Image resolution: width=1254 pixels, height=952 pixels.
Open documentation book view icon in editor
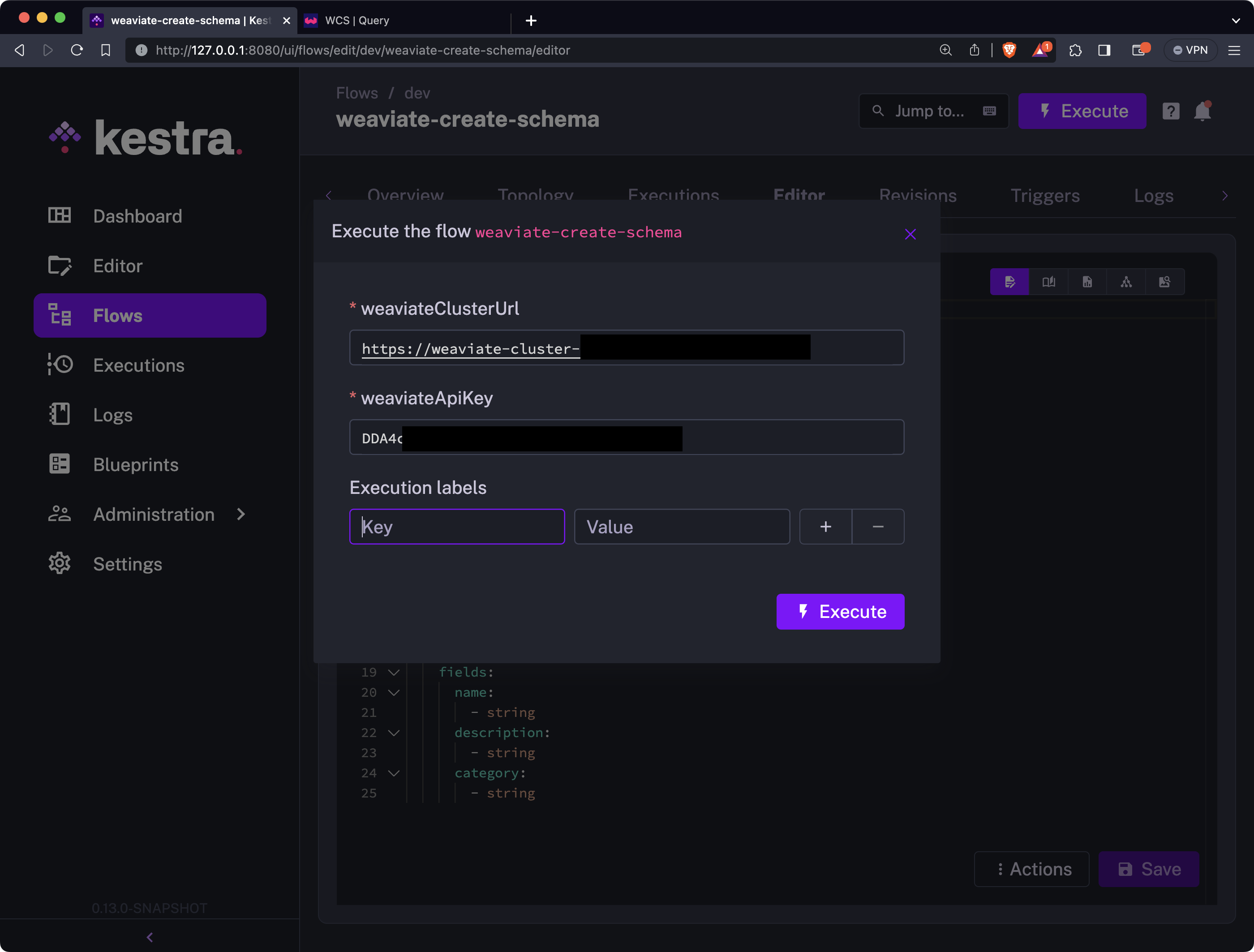click(x=1048, y=282)
